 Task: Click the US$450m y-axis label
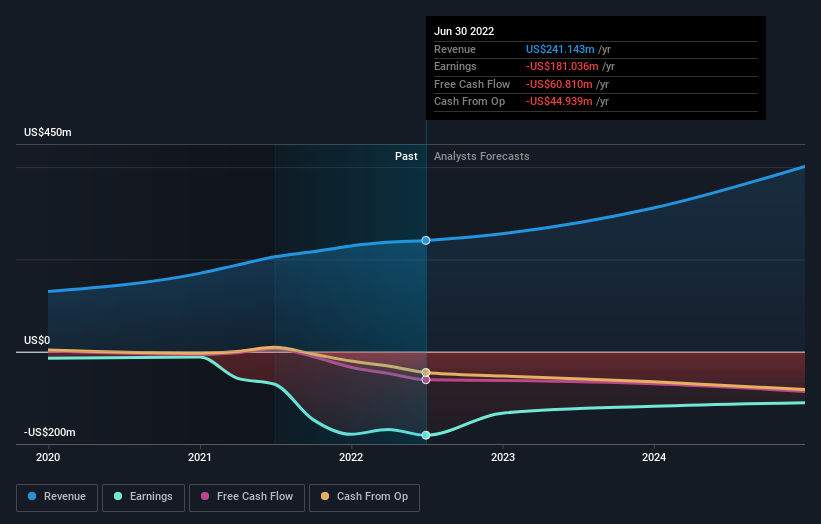(48, 132)
